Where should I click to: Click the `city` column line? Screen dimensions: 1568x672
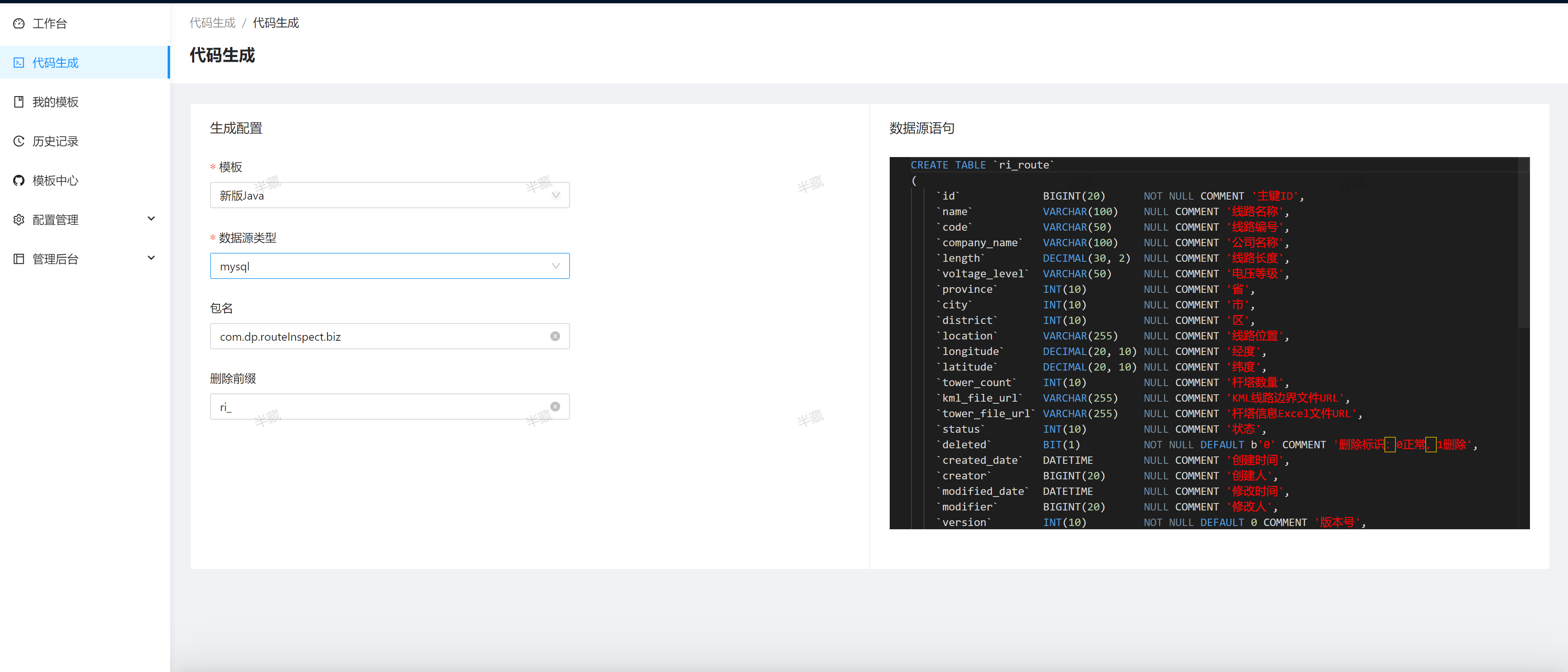(x=1096, y=305)
